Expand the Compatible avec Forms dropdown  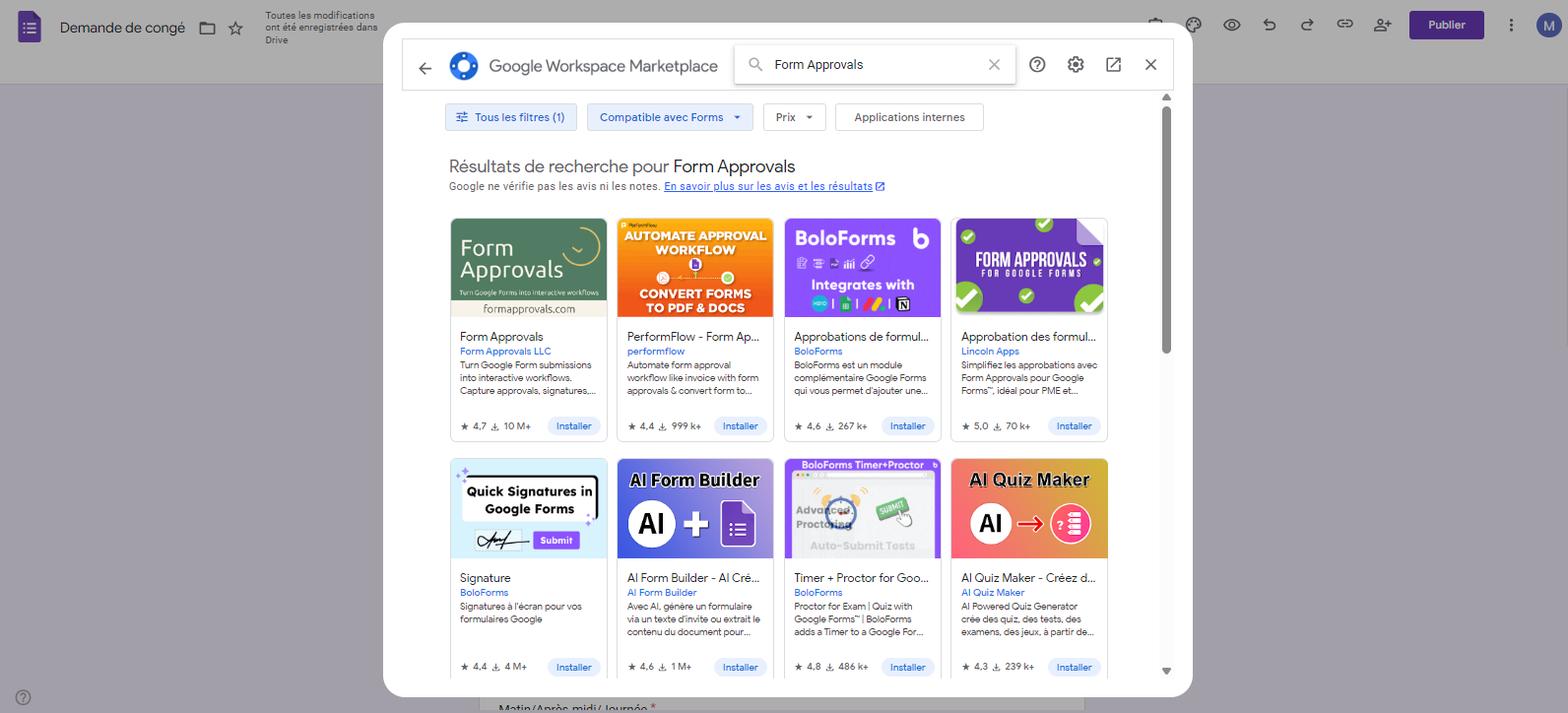(670, 117)
